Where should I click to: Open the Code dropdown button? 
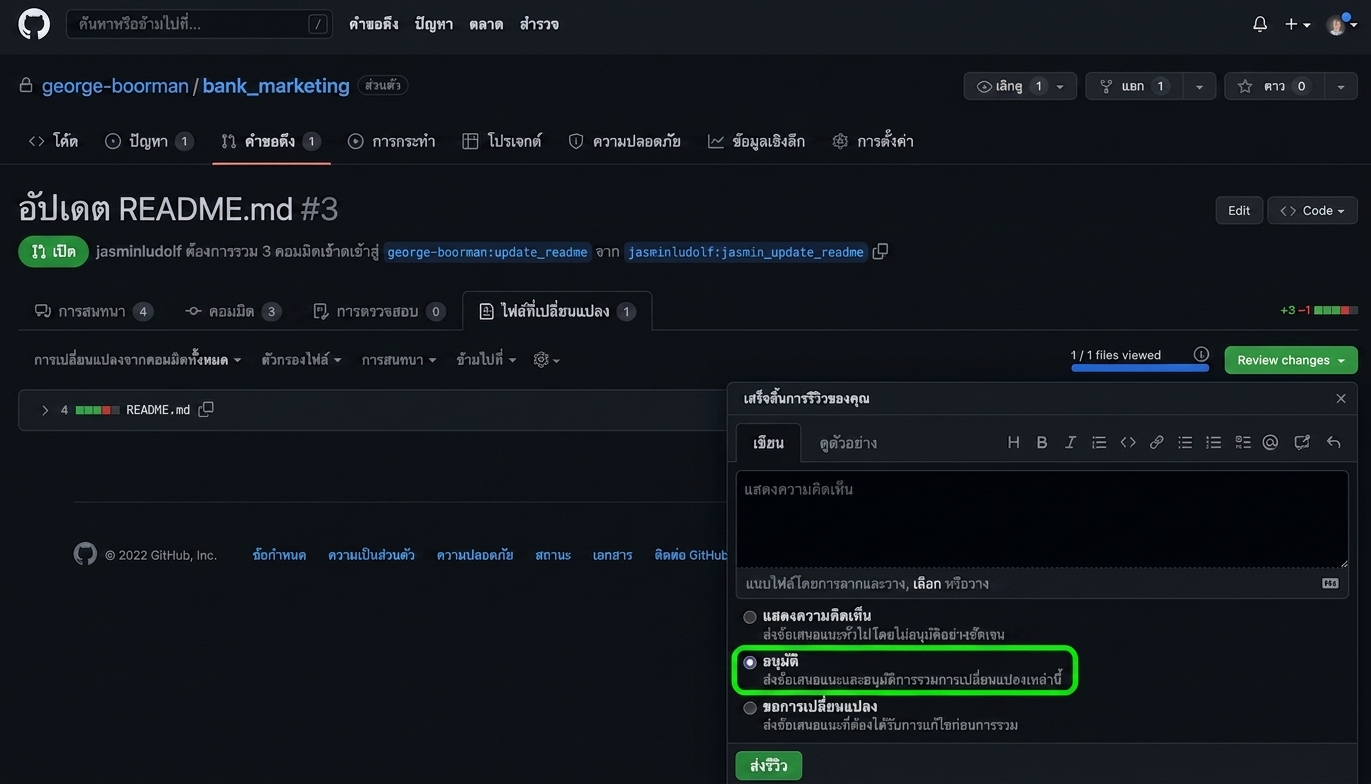[1312, 211]
